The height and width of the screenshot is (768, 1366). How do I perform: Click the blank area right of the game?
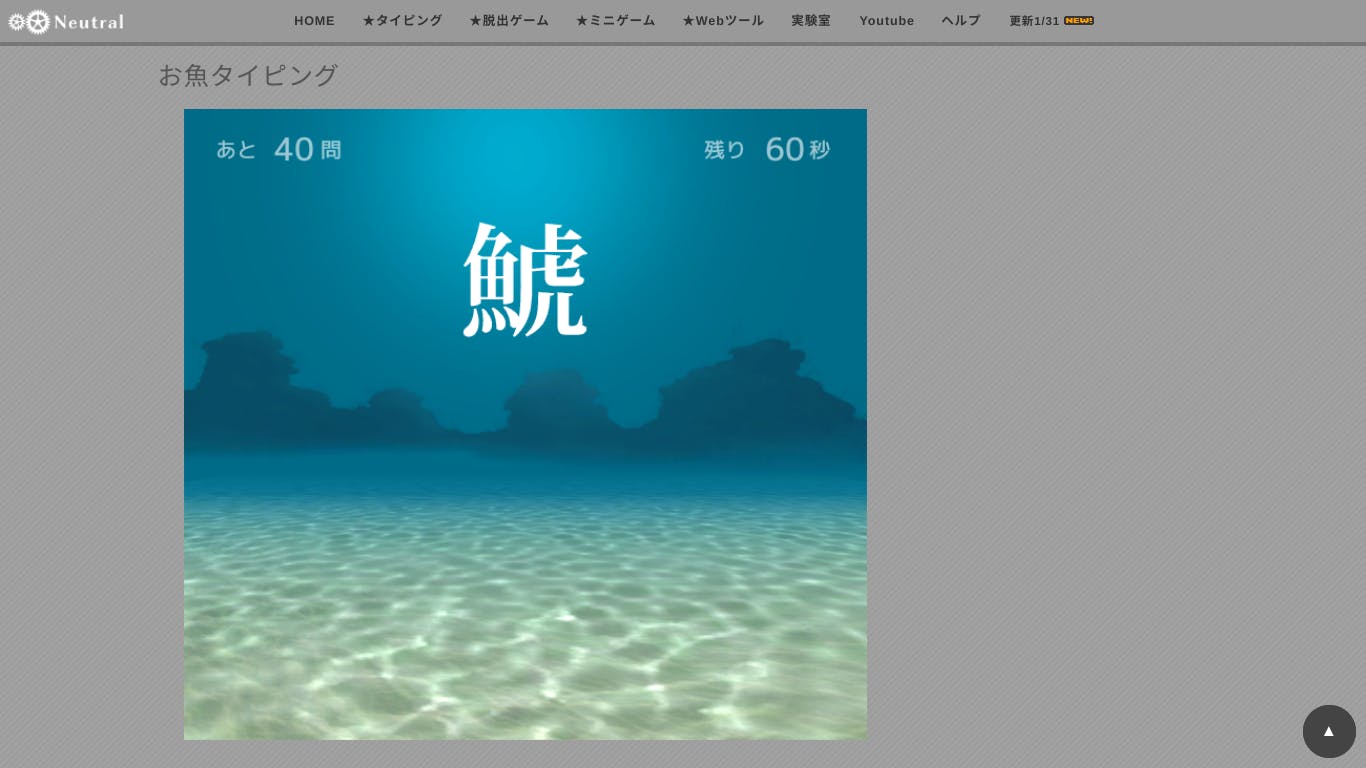pos(1100,400)
